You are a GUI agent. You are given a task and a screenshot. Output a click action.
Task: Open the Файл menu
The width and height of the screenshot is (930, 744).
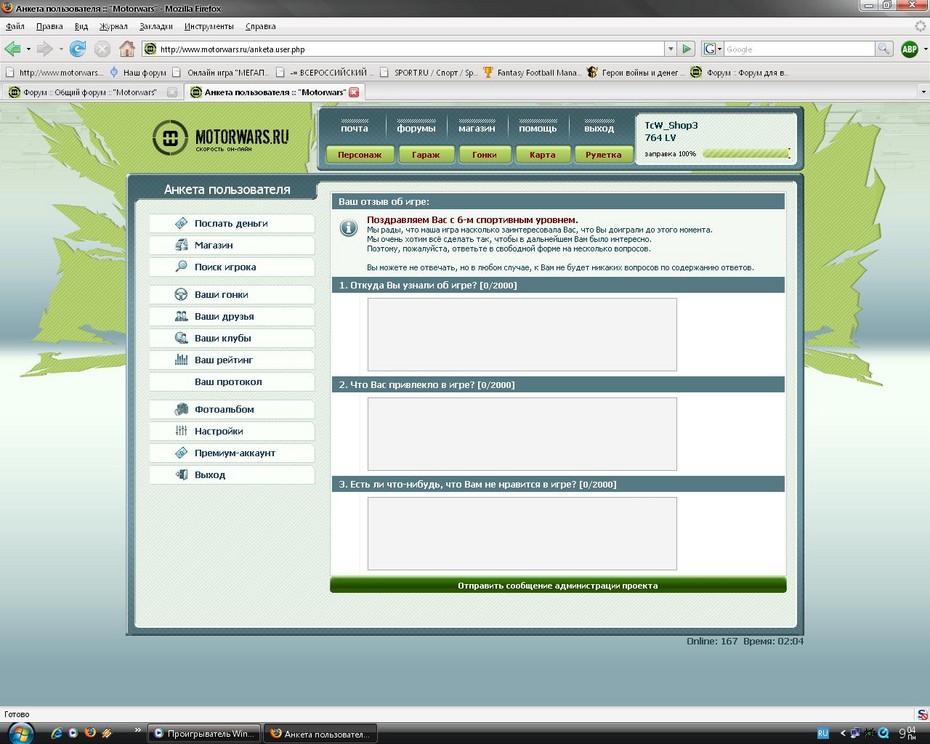15,26
